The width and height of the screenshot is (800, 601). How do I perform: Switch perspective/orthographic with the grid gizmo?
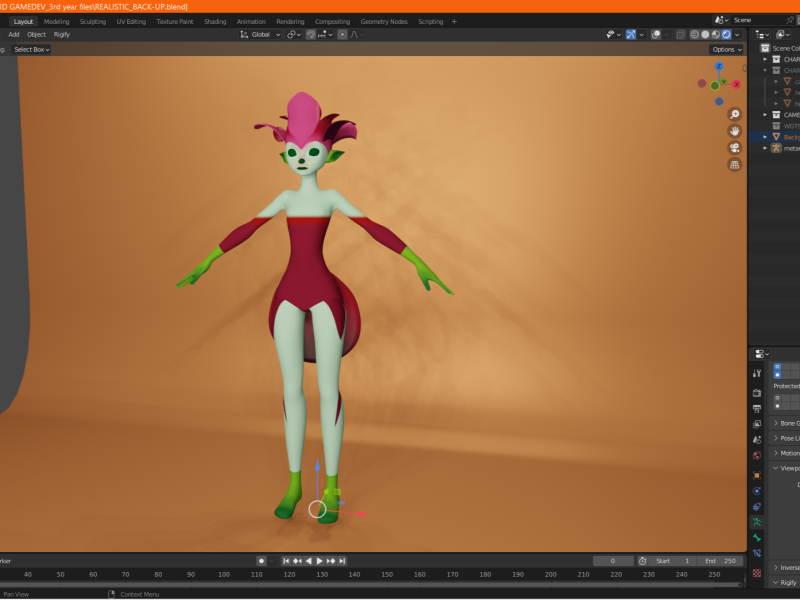[735, 165]
